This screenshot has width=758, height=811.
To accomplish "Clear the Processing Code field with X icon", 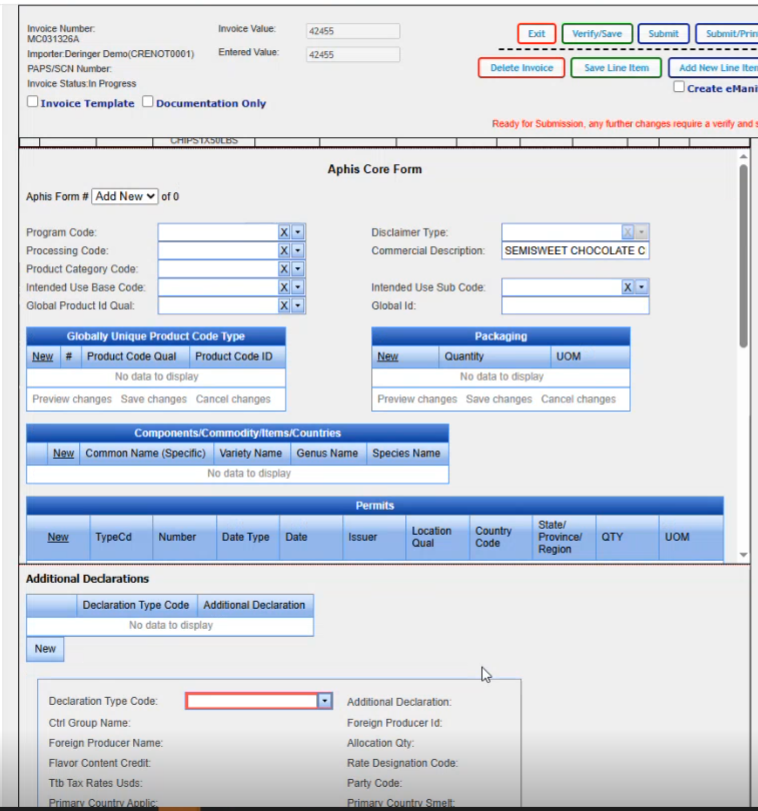I will 284,251.
